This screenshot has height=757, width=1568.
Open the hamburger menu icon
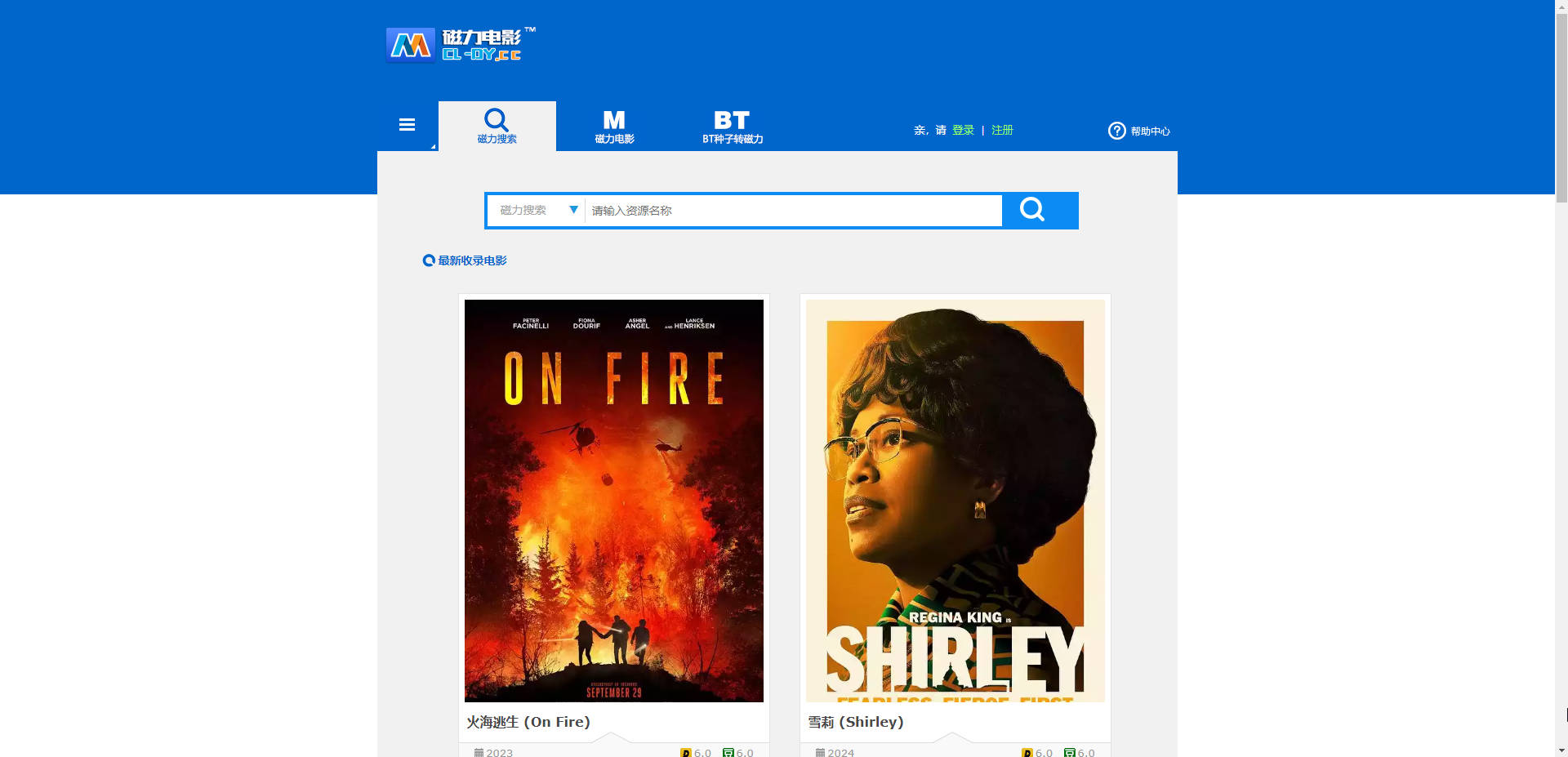(407, 125)
